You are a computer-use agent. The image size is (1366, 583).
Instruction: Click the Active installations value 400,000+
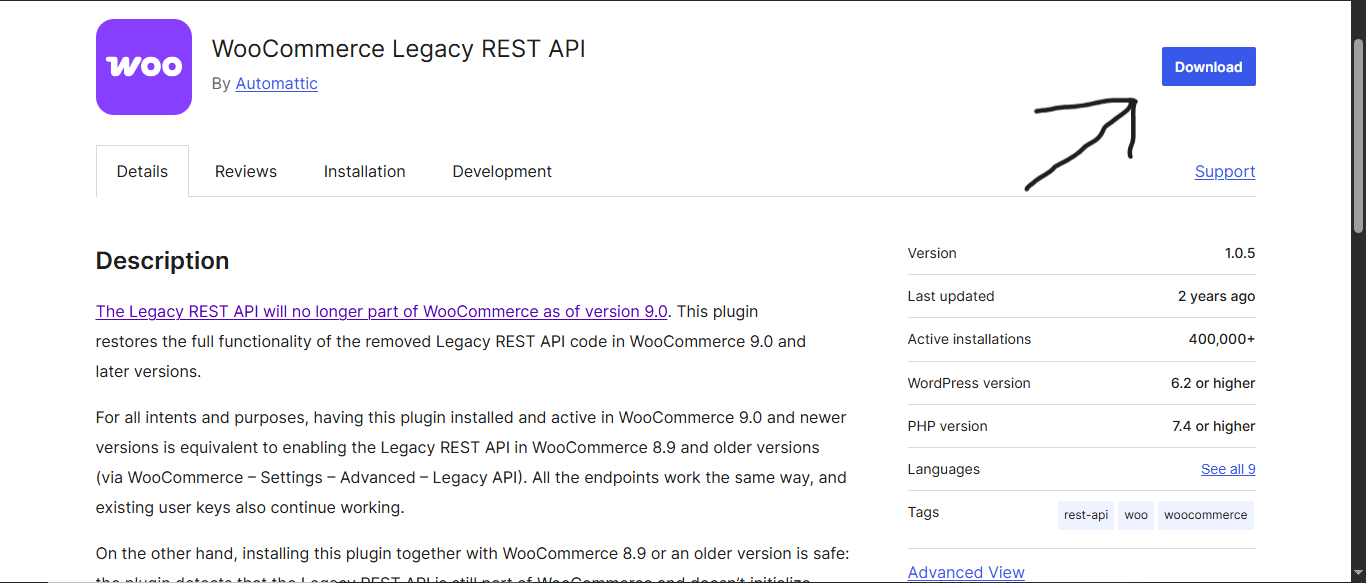click(1222, 339)
